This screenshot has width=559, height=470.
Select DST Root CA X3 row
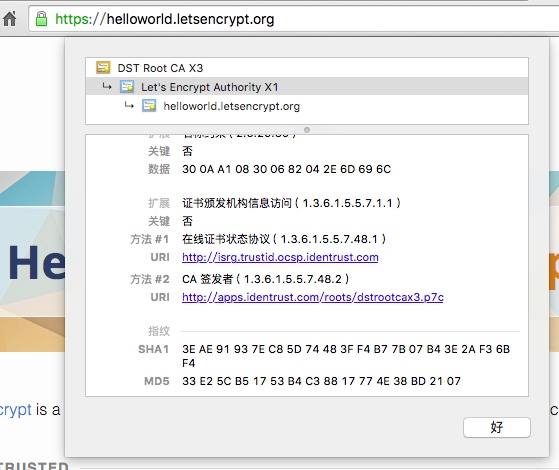[x=307, y=68]
